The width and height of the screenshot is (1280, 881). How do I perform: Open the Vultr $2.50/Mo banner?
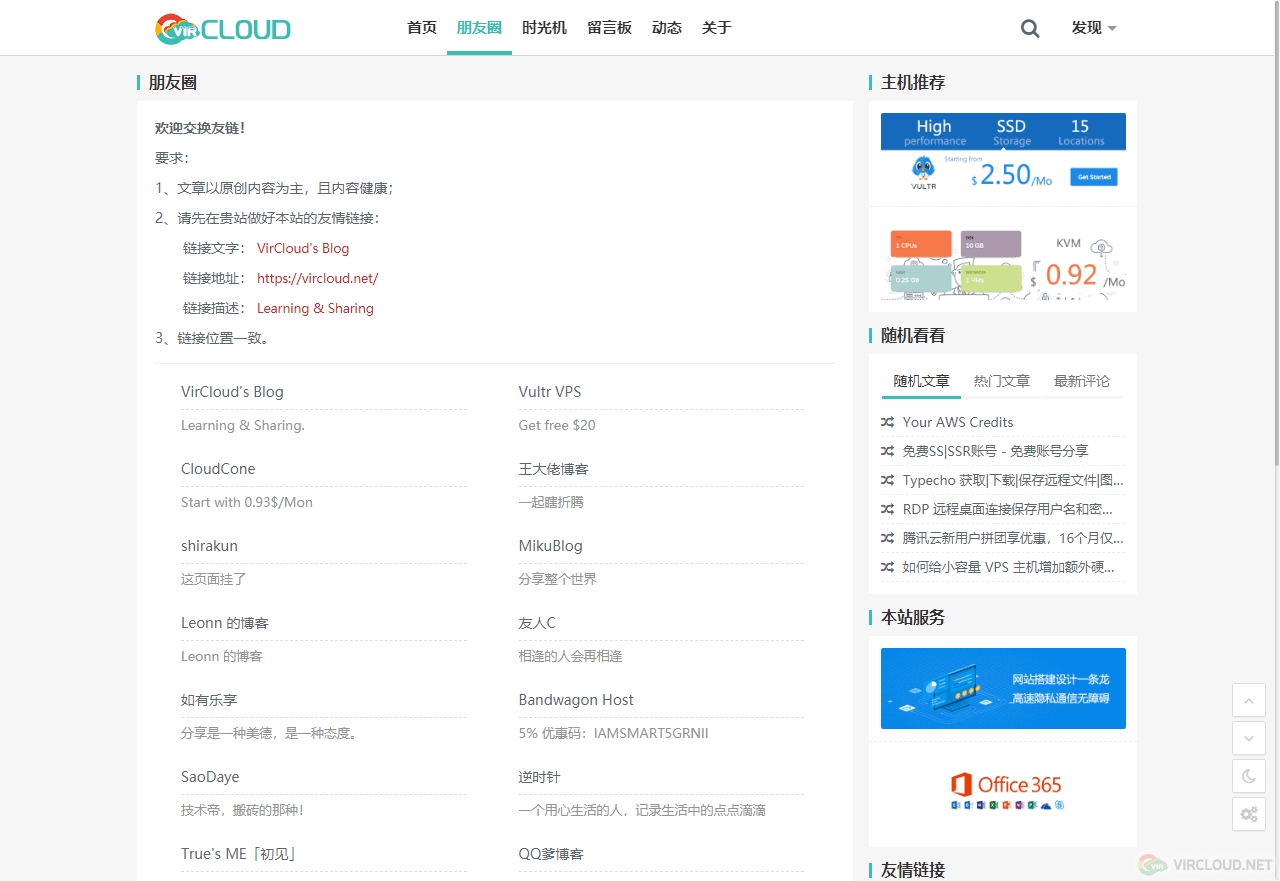(x=1003, y=153)
